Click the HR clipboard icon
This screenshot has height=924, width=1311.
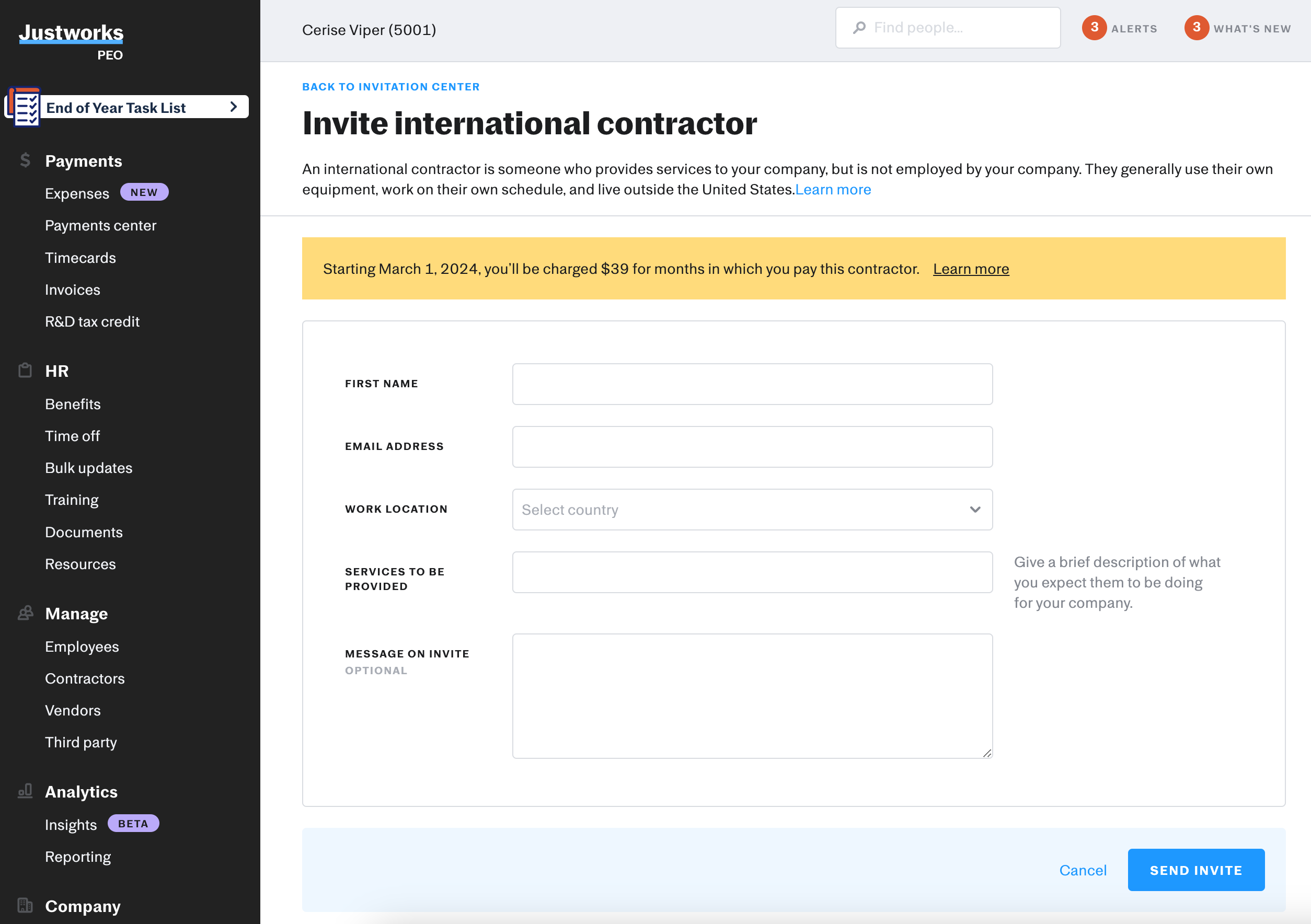[25, 371]
